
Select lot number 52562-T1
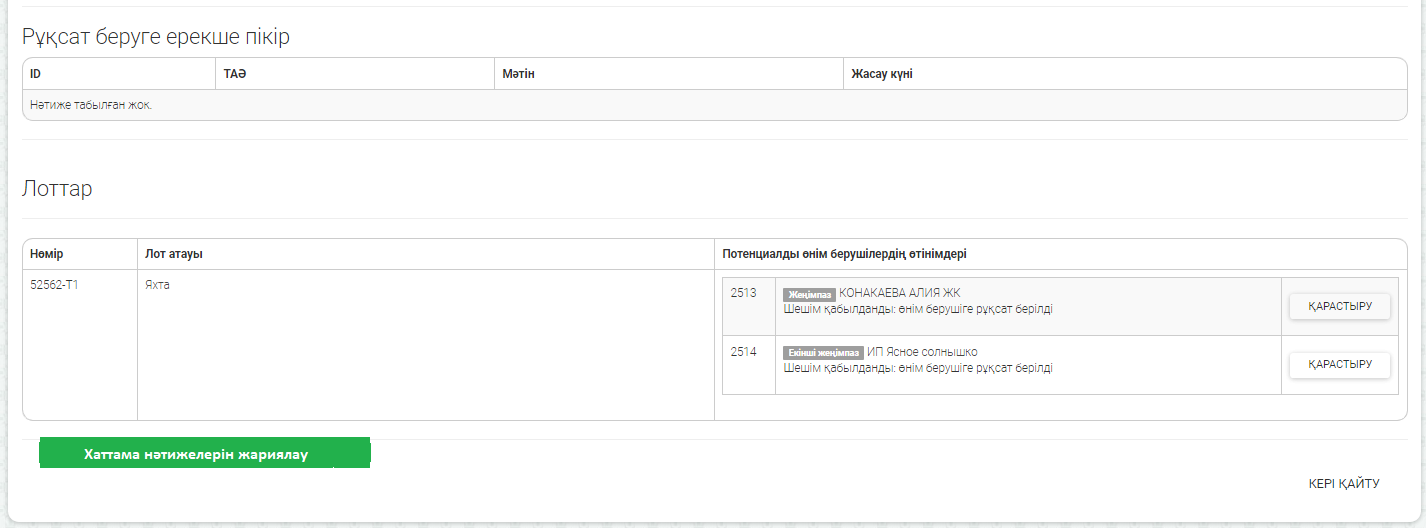(x=54, y=285)
